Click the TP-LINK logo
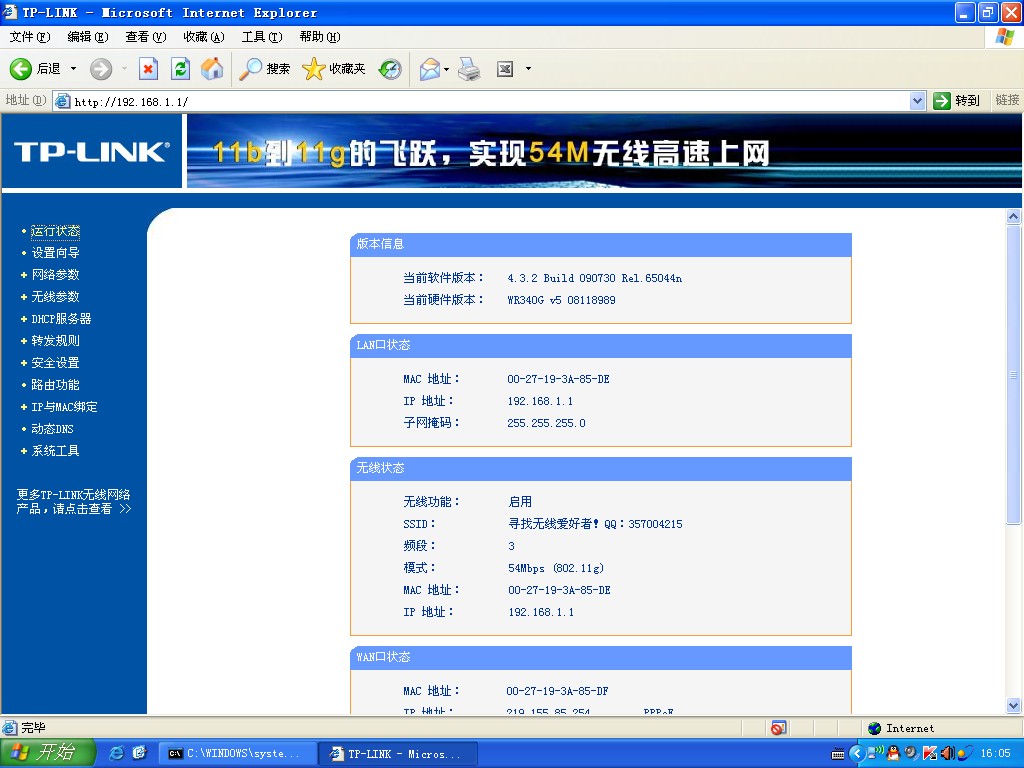 91,152
